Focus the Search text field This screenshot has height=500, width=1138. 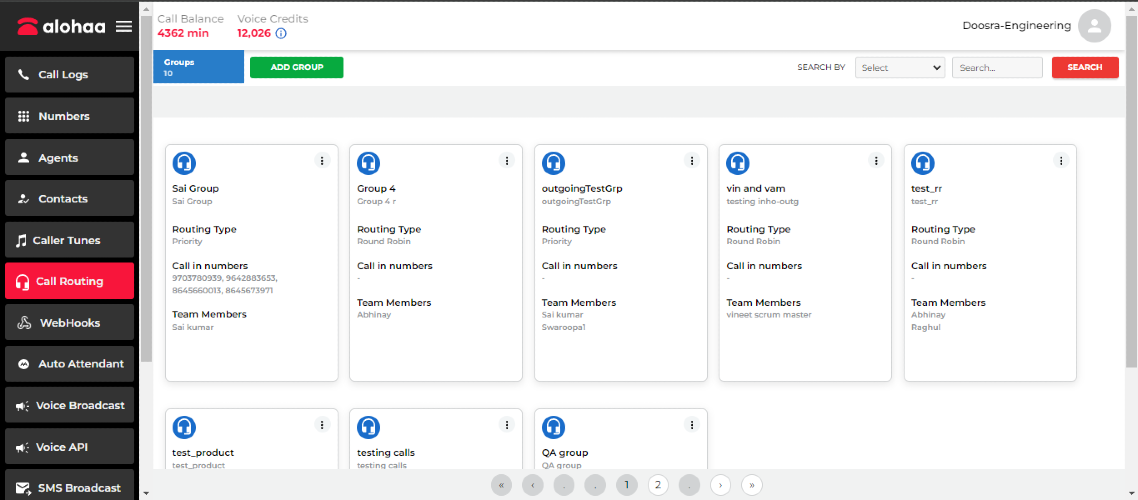tap(997, 67)
